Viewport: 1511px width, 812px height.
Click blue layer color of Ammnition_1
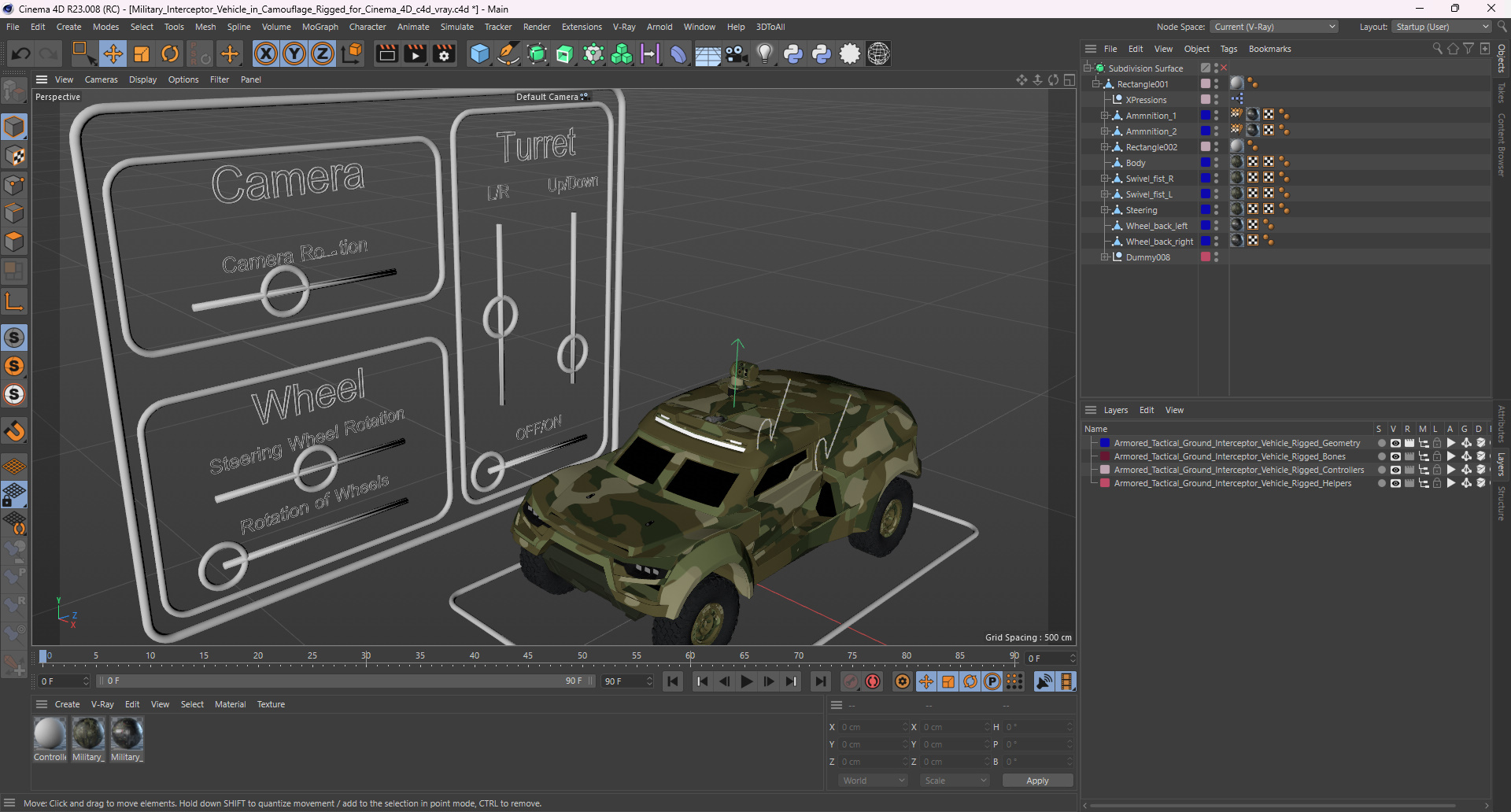1205,116
